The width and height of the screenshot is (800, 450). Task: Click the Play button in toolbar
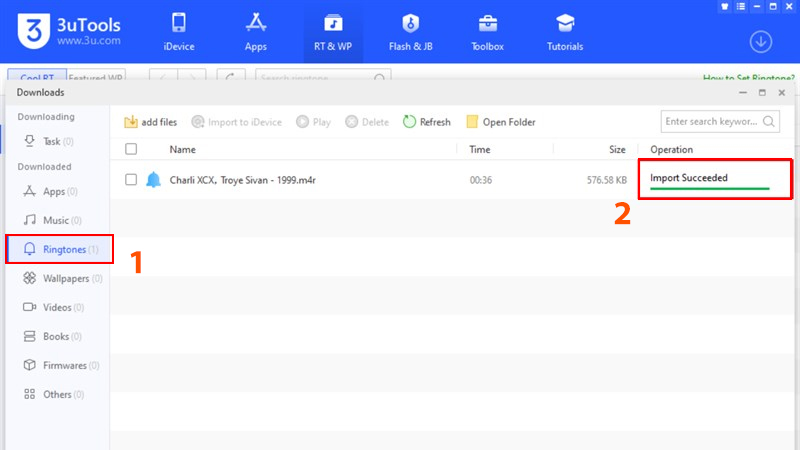313,122
